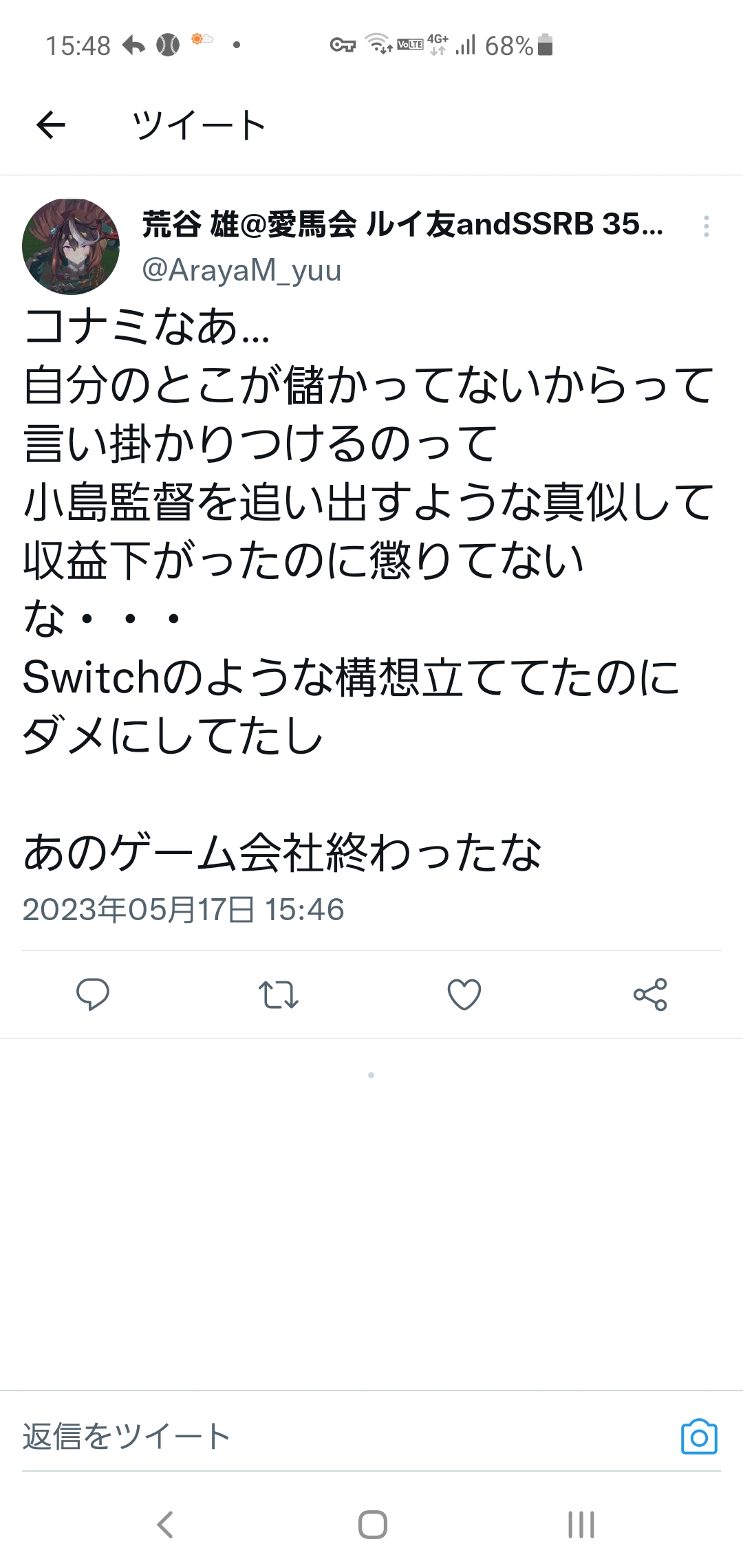Open the three-dot tweet options menu

(x=707, y=226)
